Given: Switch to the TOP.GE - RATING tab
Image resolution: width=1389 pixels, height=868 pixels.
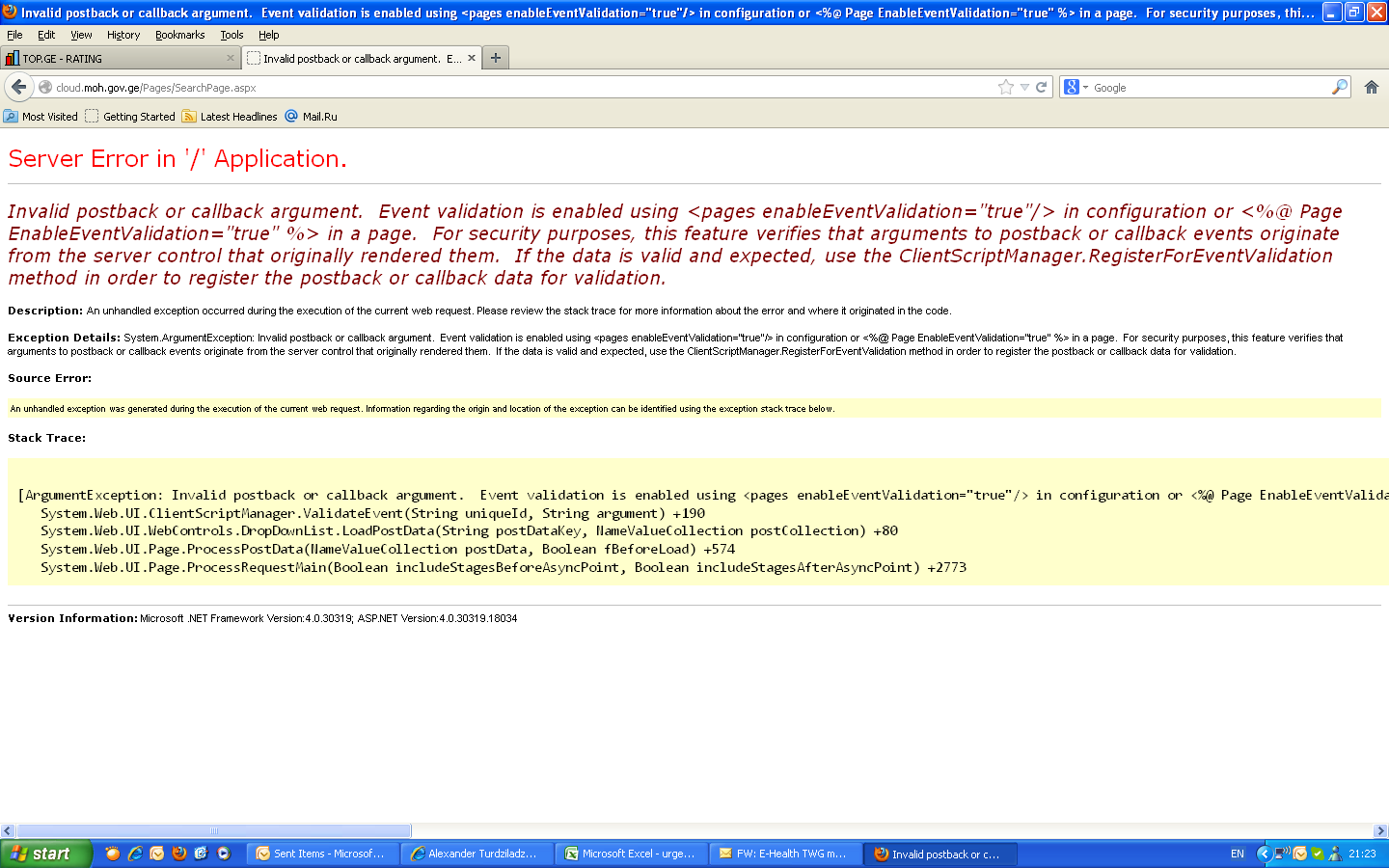Looking at the screenshot, I should [x=116, y=59].
